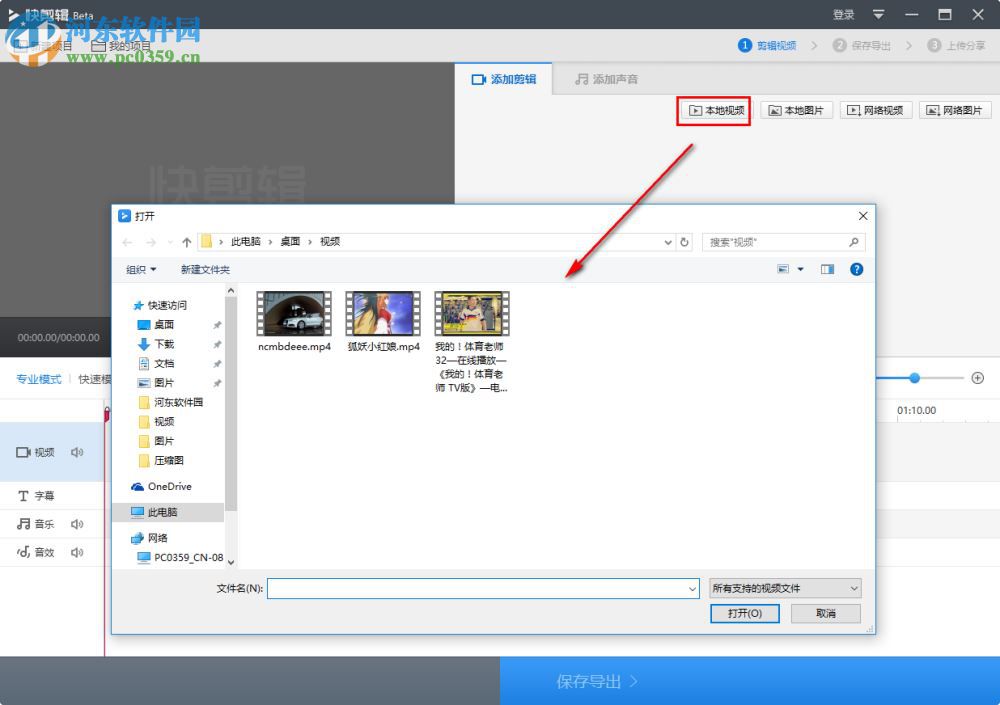Open the title bar dropdown menu arrow

(x=878, y=14)
